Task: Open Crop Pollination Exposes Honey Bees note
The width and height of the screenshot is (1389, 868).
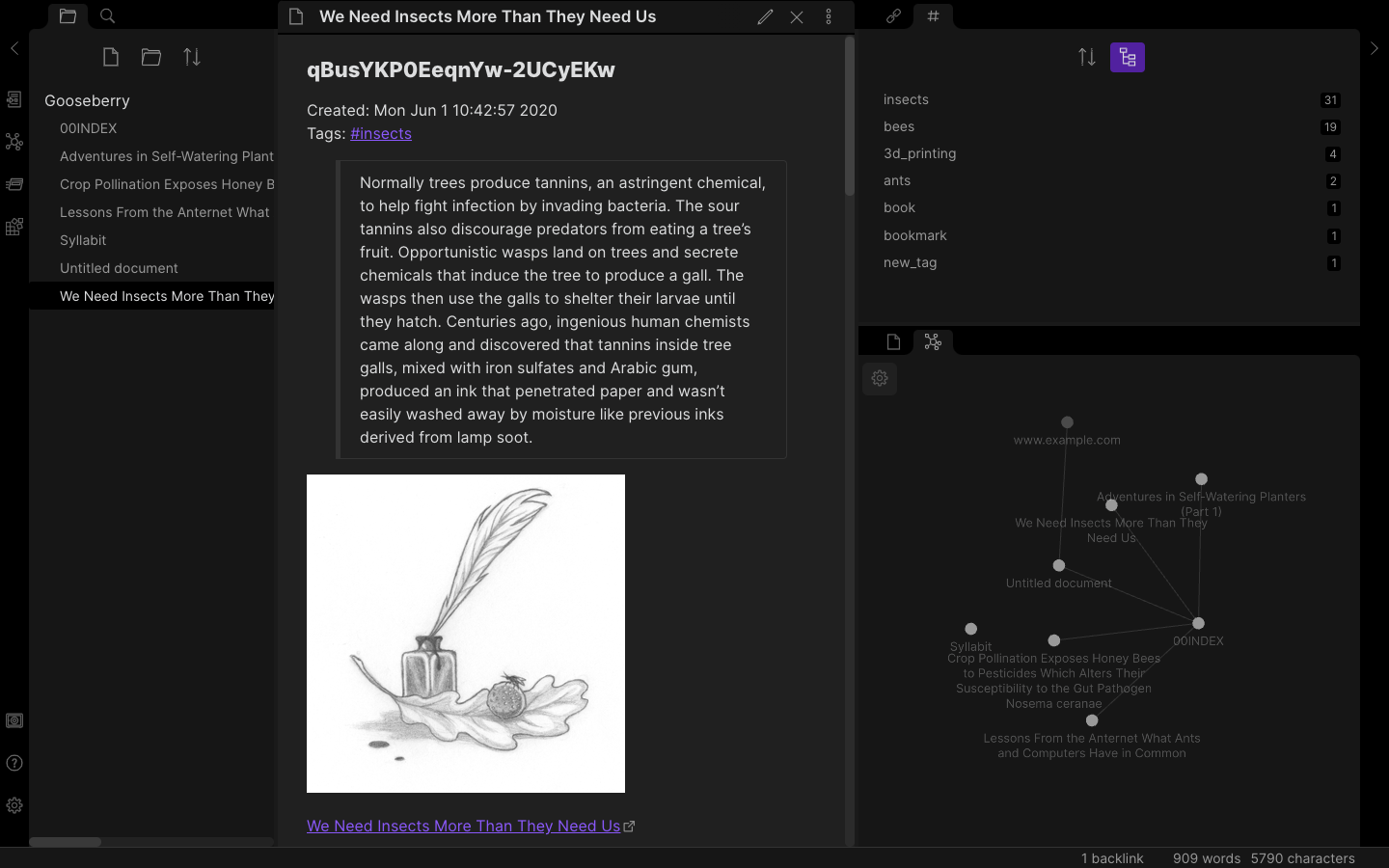Action: point(152,184)
